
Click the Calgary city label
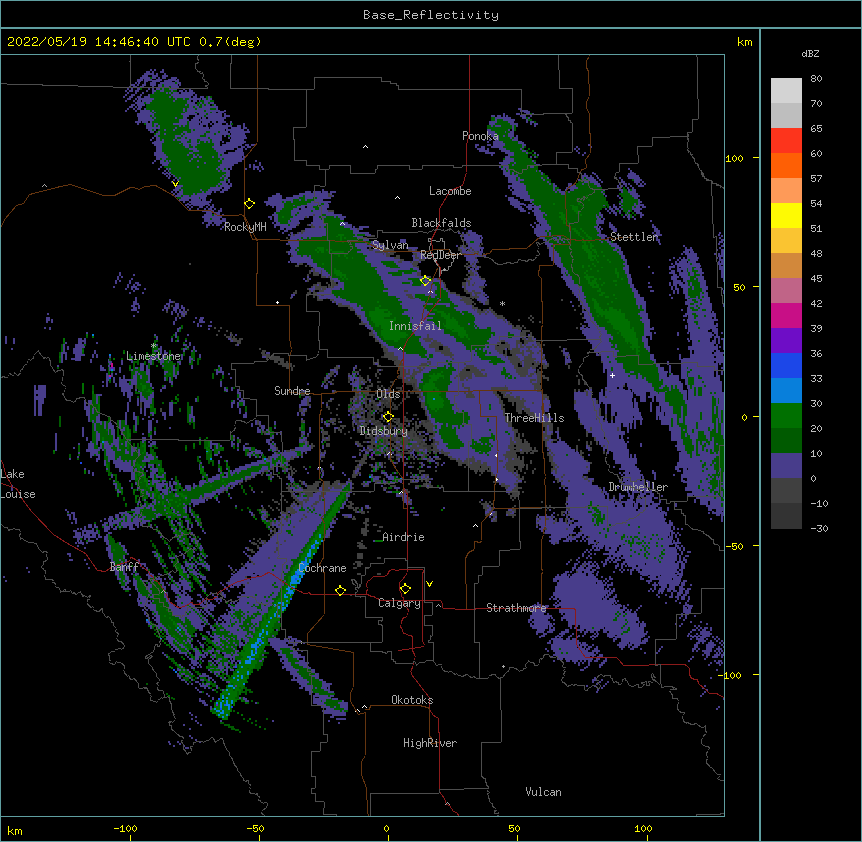pyautogui.click(x=399, y=603)
